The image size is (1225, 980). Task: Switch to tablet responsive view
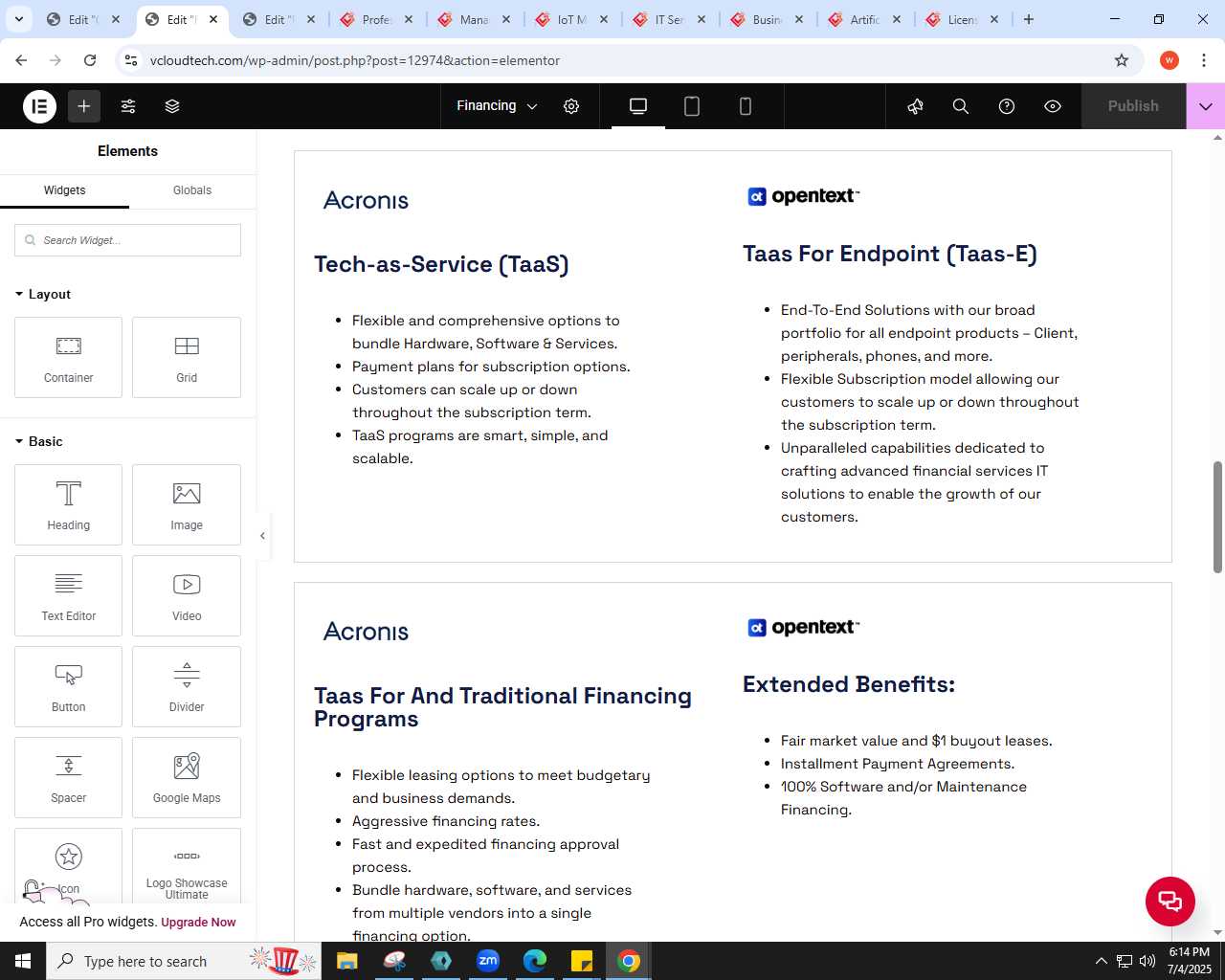pyautogui.click(x=692, y=106)
